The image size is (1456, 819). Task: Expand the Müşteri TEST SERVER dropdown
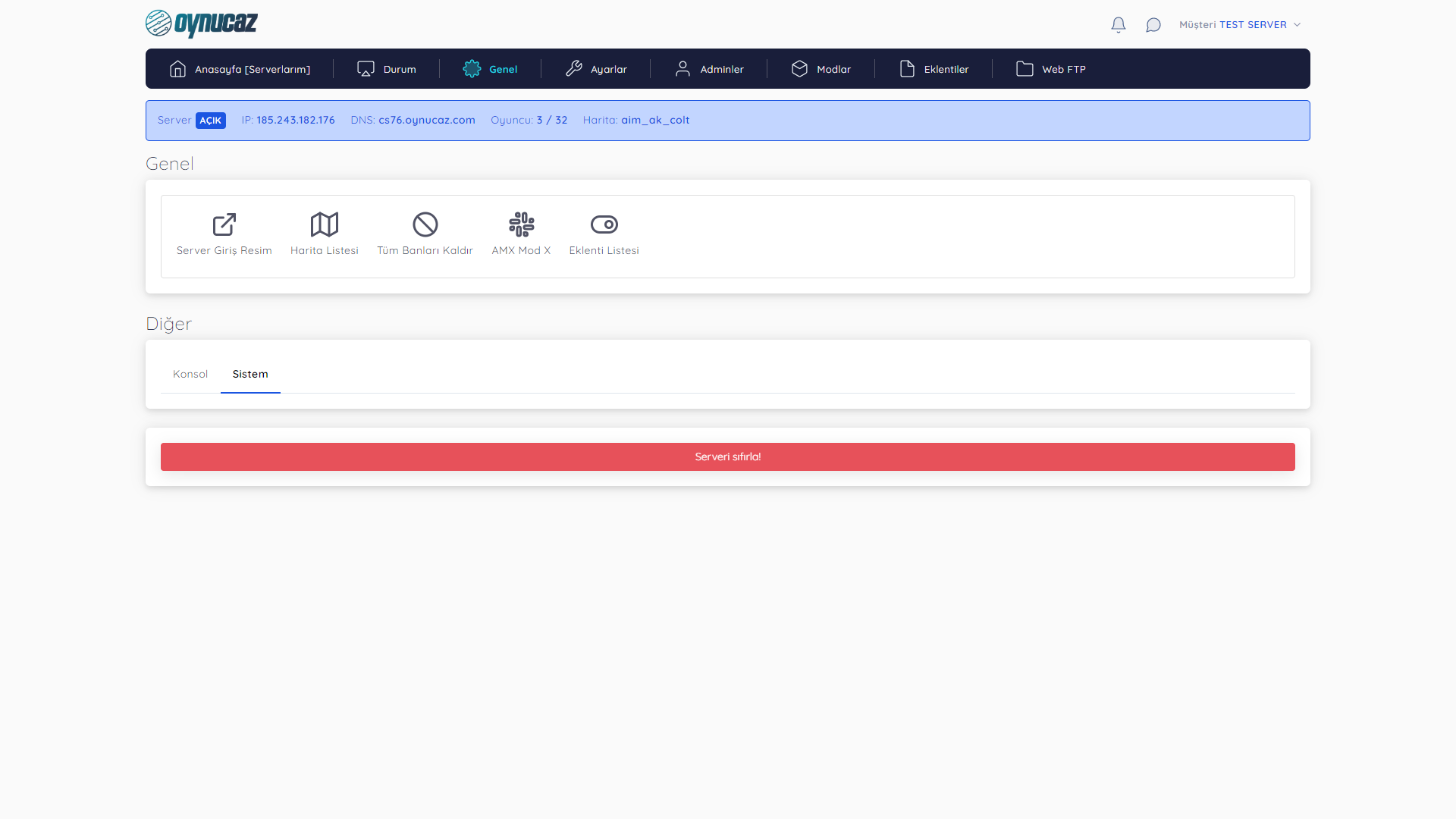pyautogui.click(x=1240, y=25)
